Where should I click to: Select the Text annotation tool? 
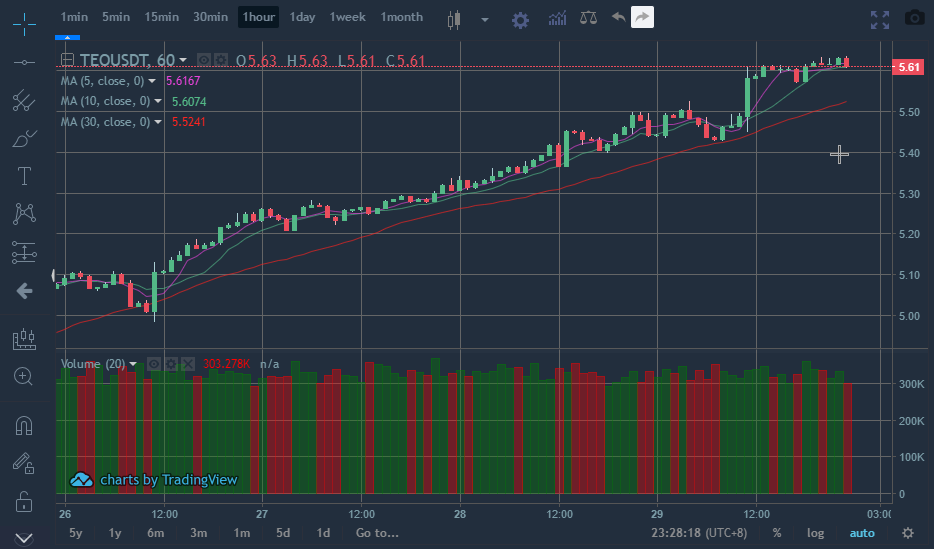tap(24, 176)
